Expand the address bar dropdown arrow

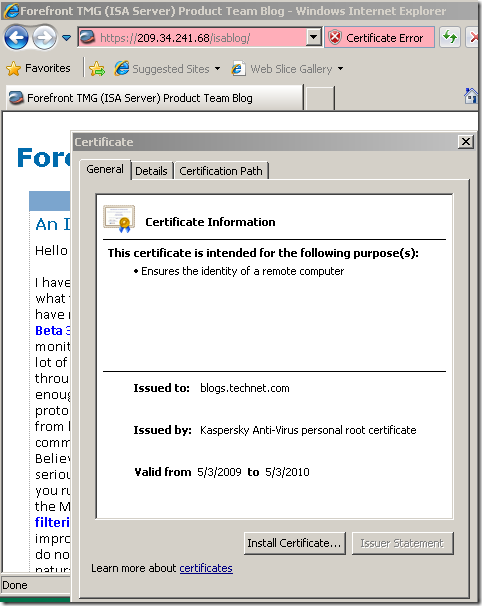314,37
